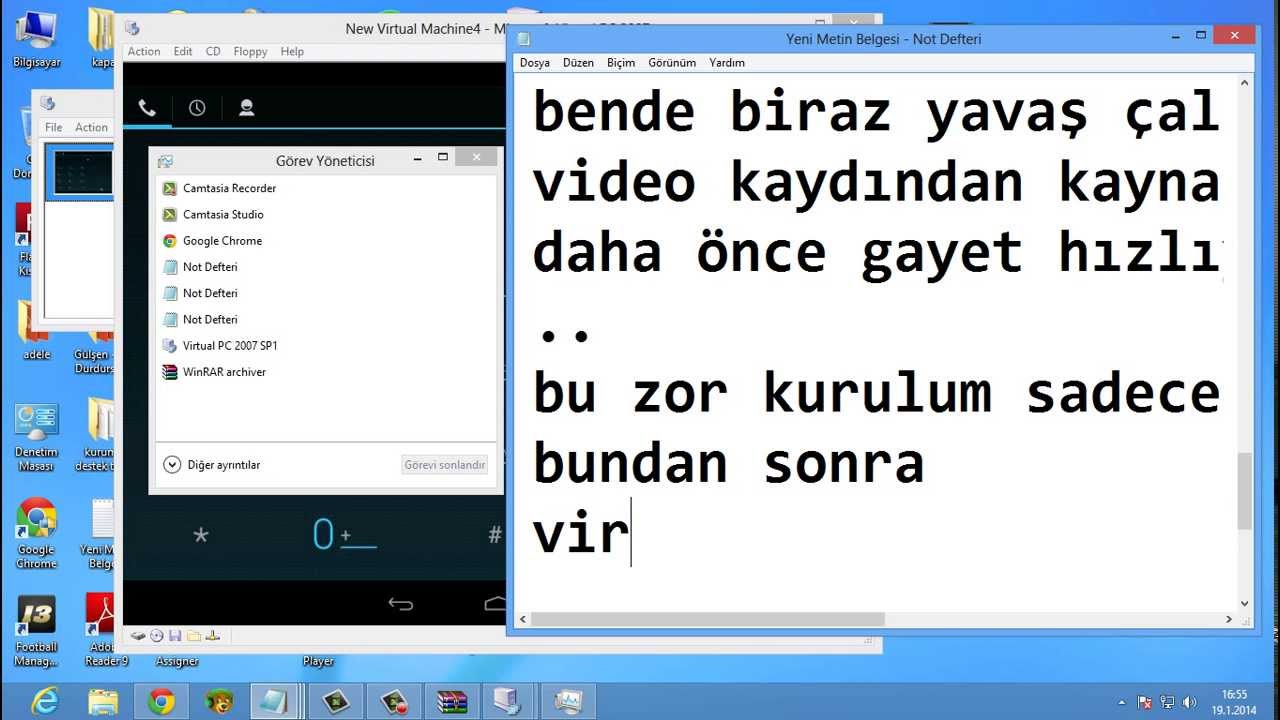1280x720 pixels.
Task: Open Biçim menu in Notepad
Action: click(621, 62)
